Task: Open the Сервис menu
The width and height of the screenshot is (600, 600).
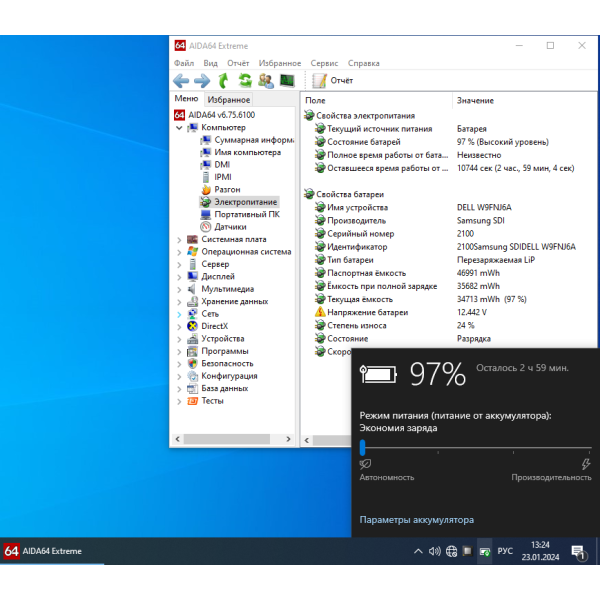Action: [x=324, y=63]
